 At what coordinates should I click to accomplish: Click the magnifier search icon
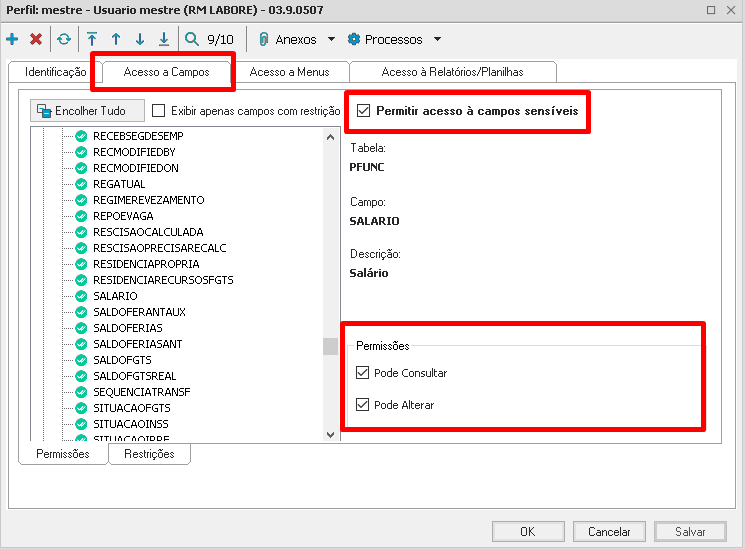(192, 39)
